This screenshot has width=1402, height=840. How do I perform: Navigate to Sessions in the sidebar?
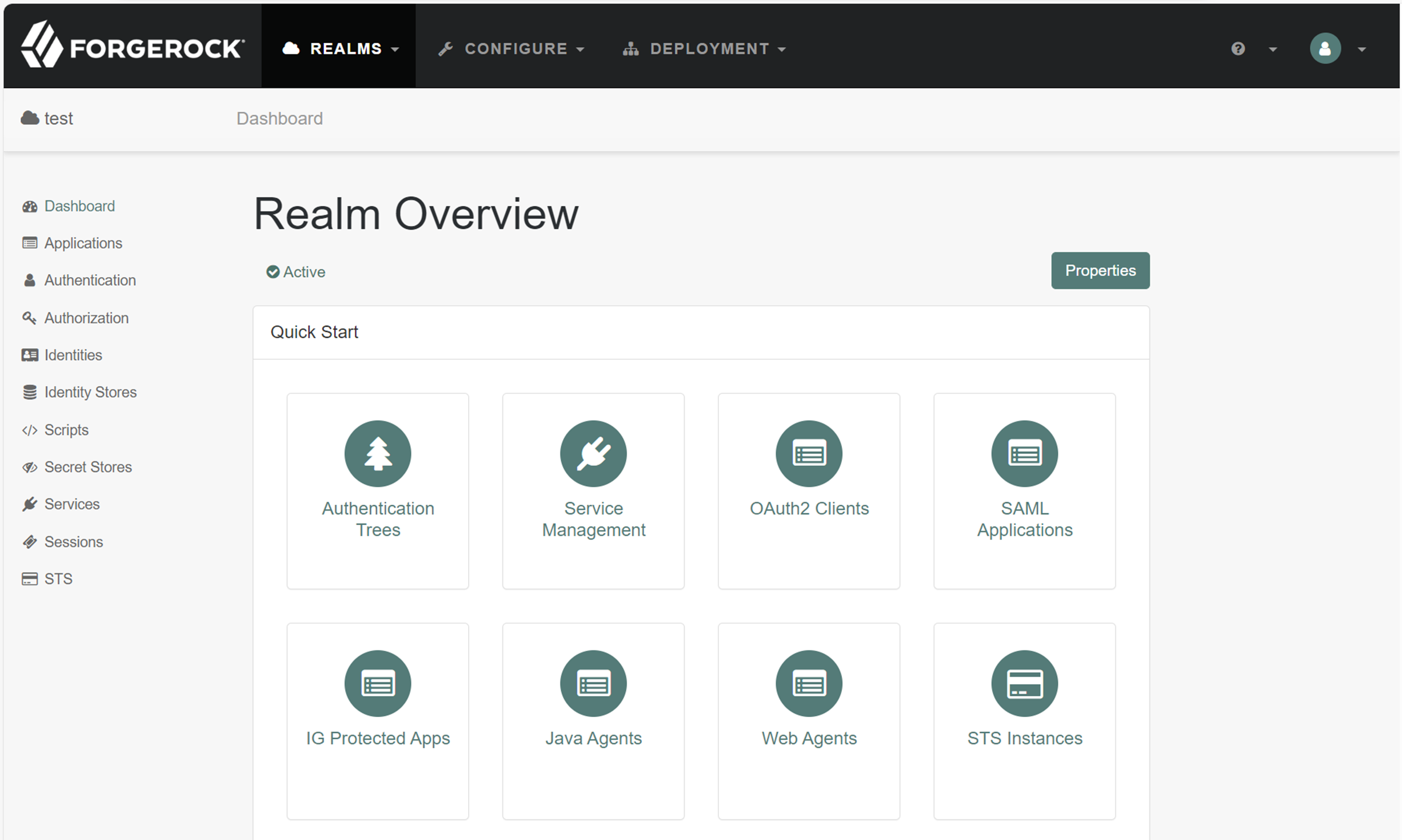[74, 542]
